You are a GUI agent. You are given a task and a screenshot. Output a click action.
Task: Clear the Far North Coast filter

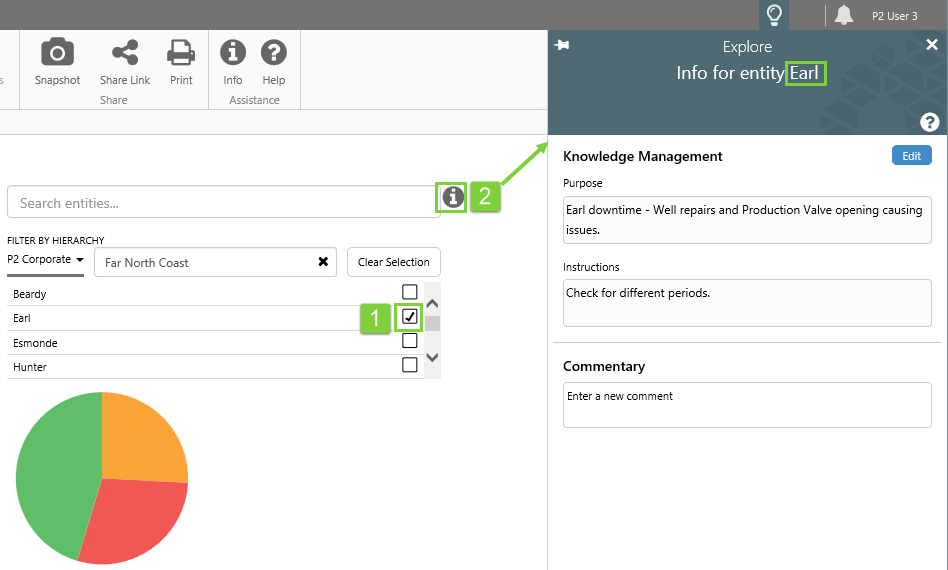(x=323, y=262)
